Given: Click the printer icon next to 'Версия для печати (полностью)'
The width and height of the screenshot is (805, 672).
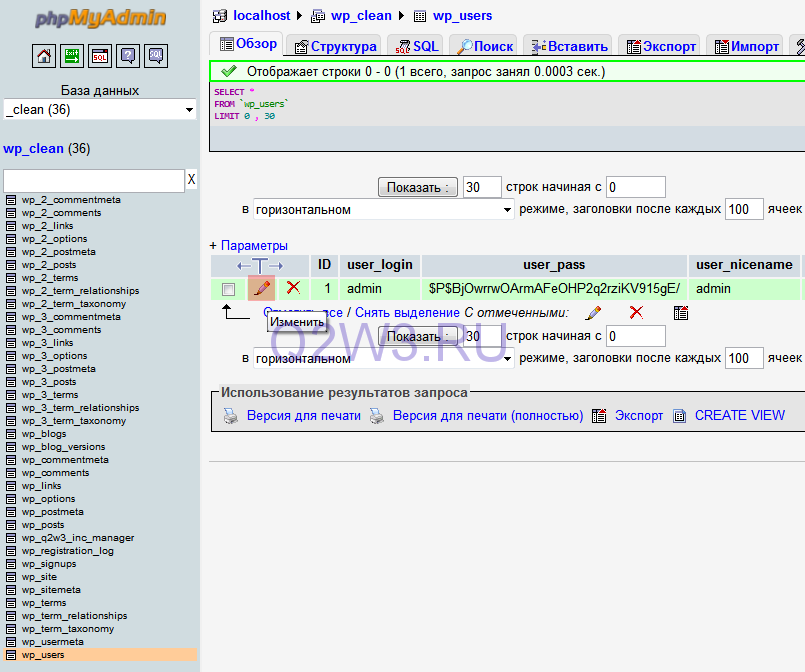Looking at the screenshot, I should 377,416.
